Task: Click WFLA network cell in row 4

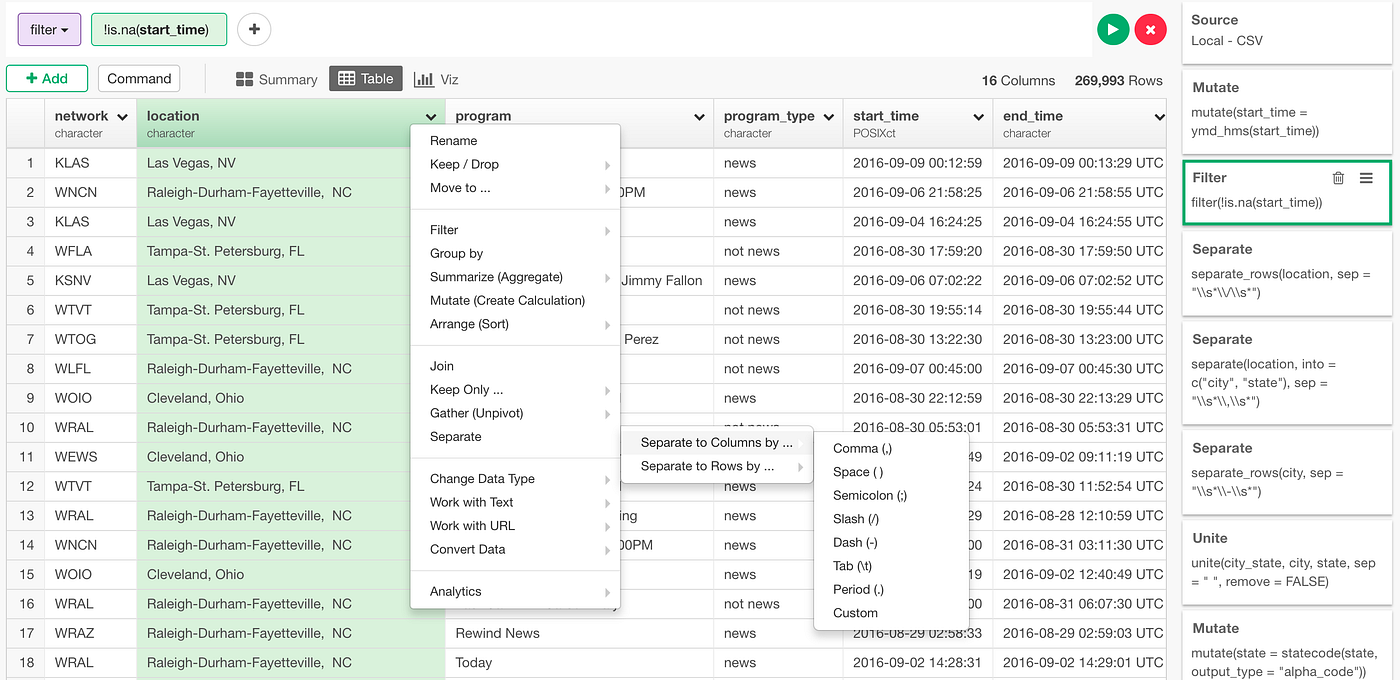Action: click(x=90, y=251)
